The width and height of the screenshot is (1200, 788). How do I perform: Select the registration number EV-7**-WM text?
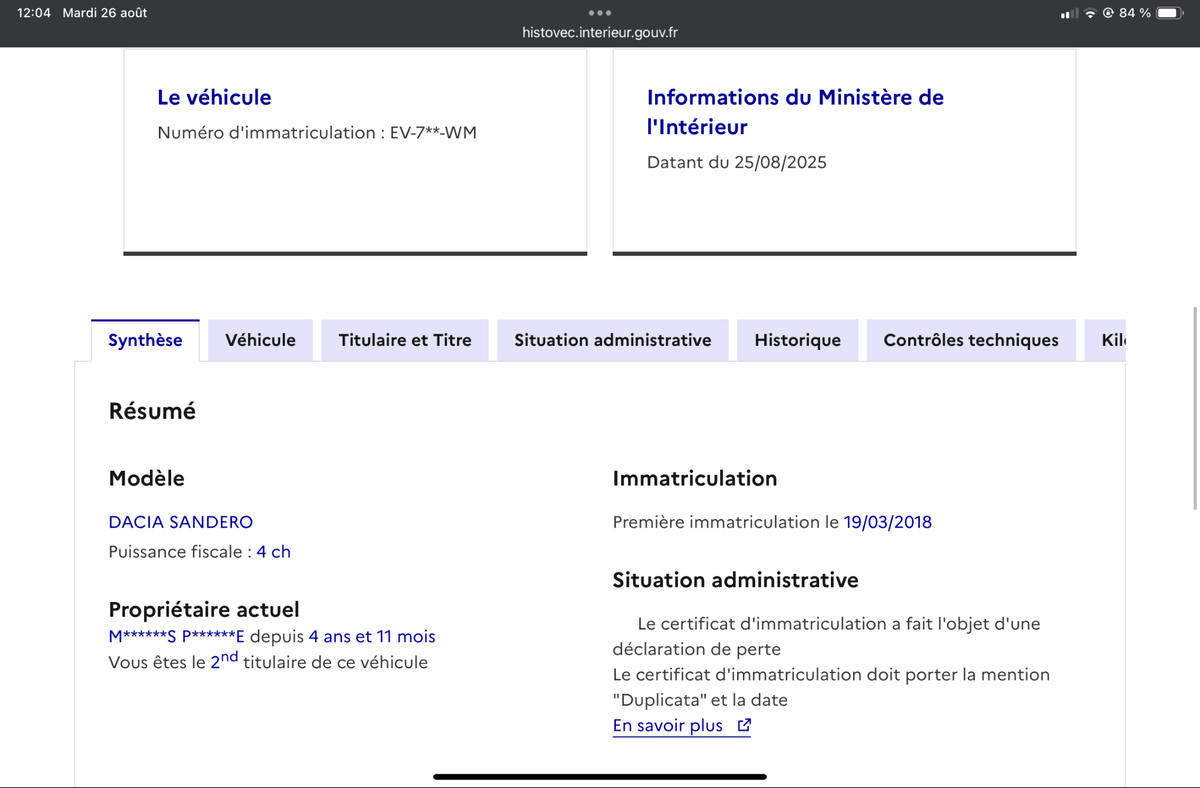[433, 132]
